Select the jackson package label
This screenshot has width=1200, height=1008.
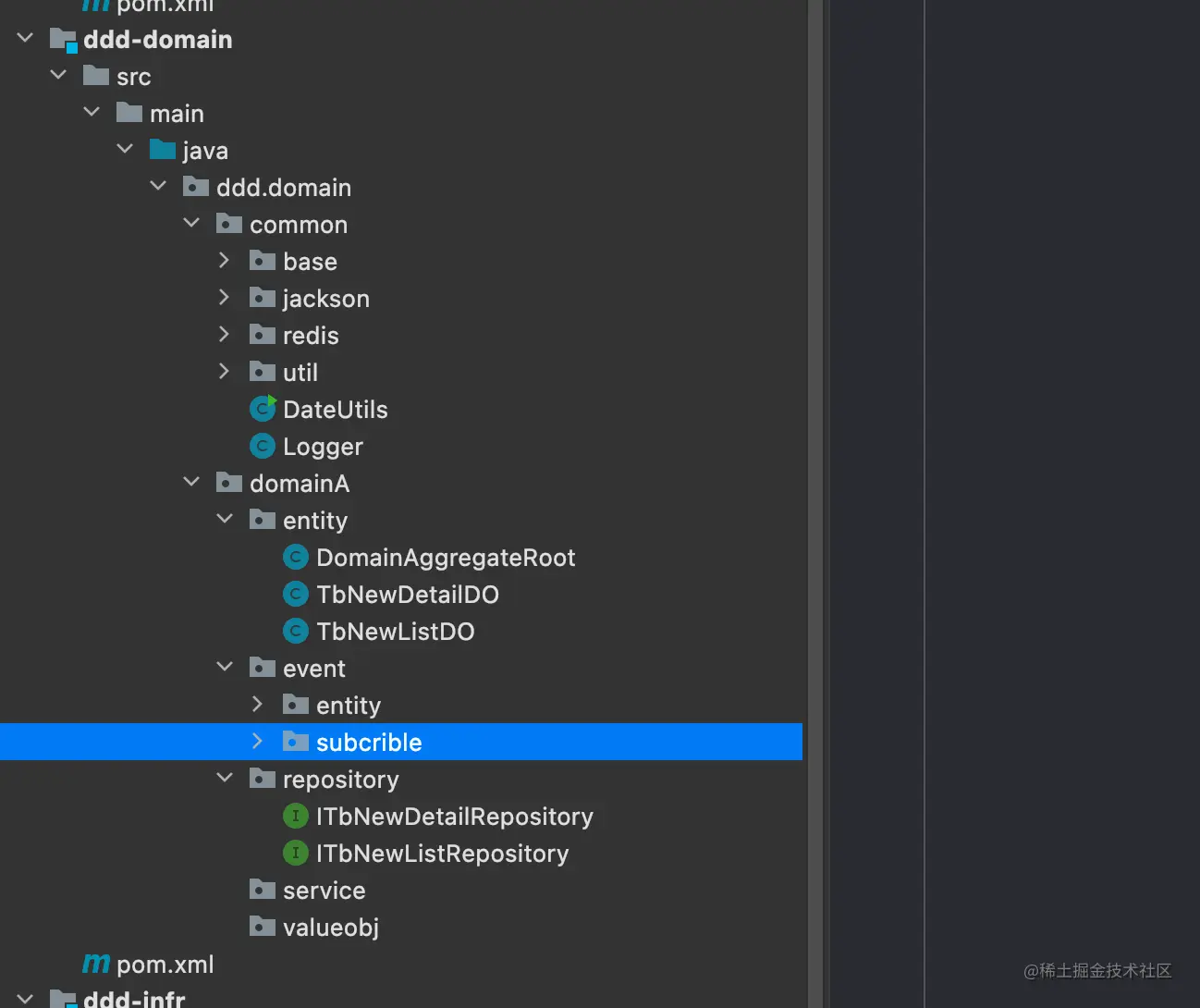coord(326,299)
